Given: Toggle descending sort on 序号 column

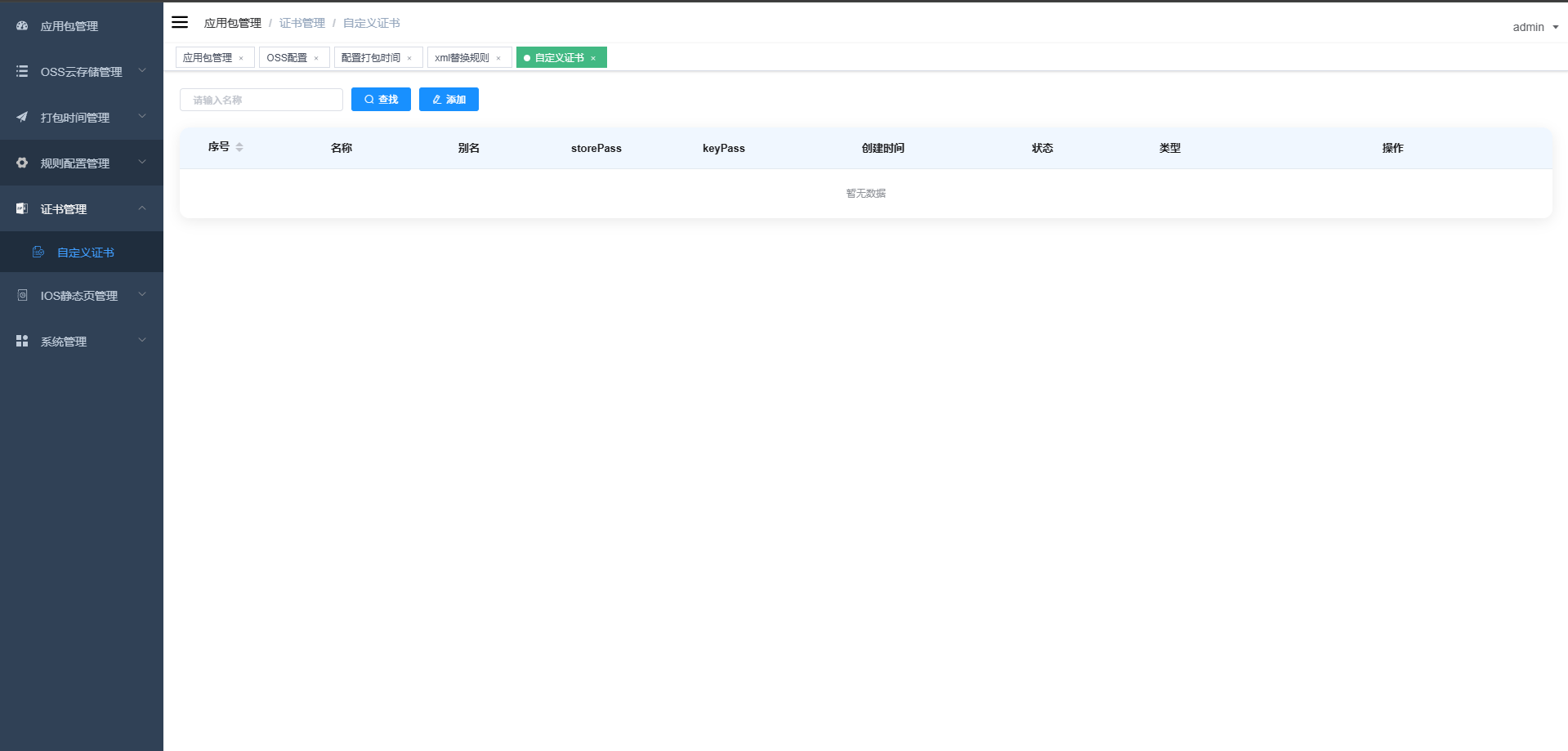Looking at the screenshot, I should pos(239,151).
